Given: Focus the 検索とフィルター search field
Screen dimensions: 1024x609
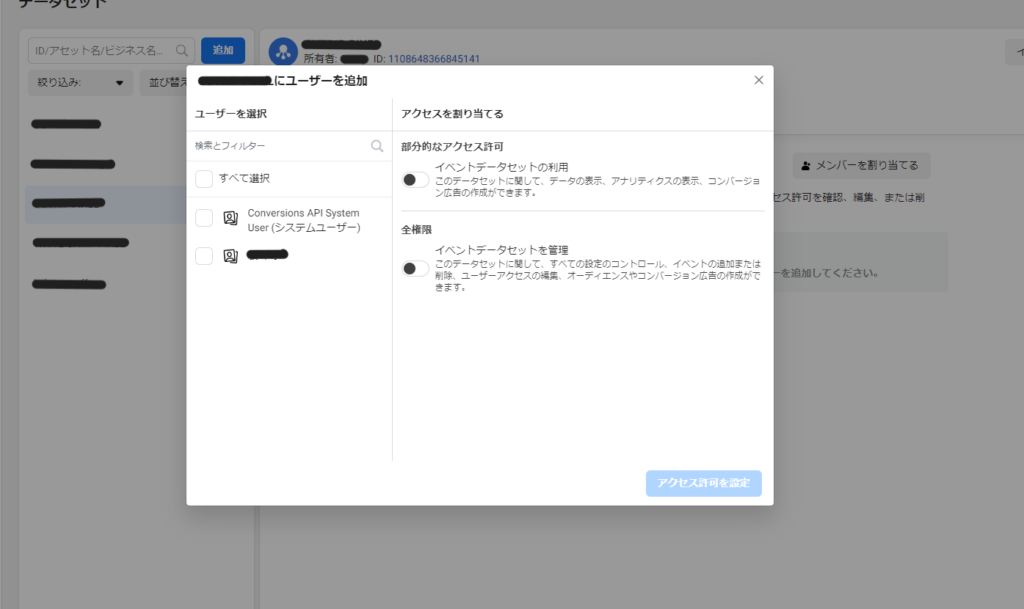Looking at the screenshot, I should click(x=280, y=146).
